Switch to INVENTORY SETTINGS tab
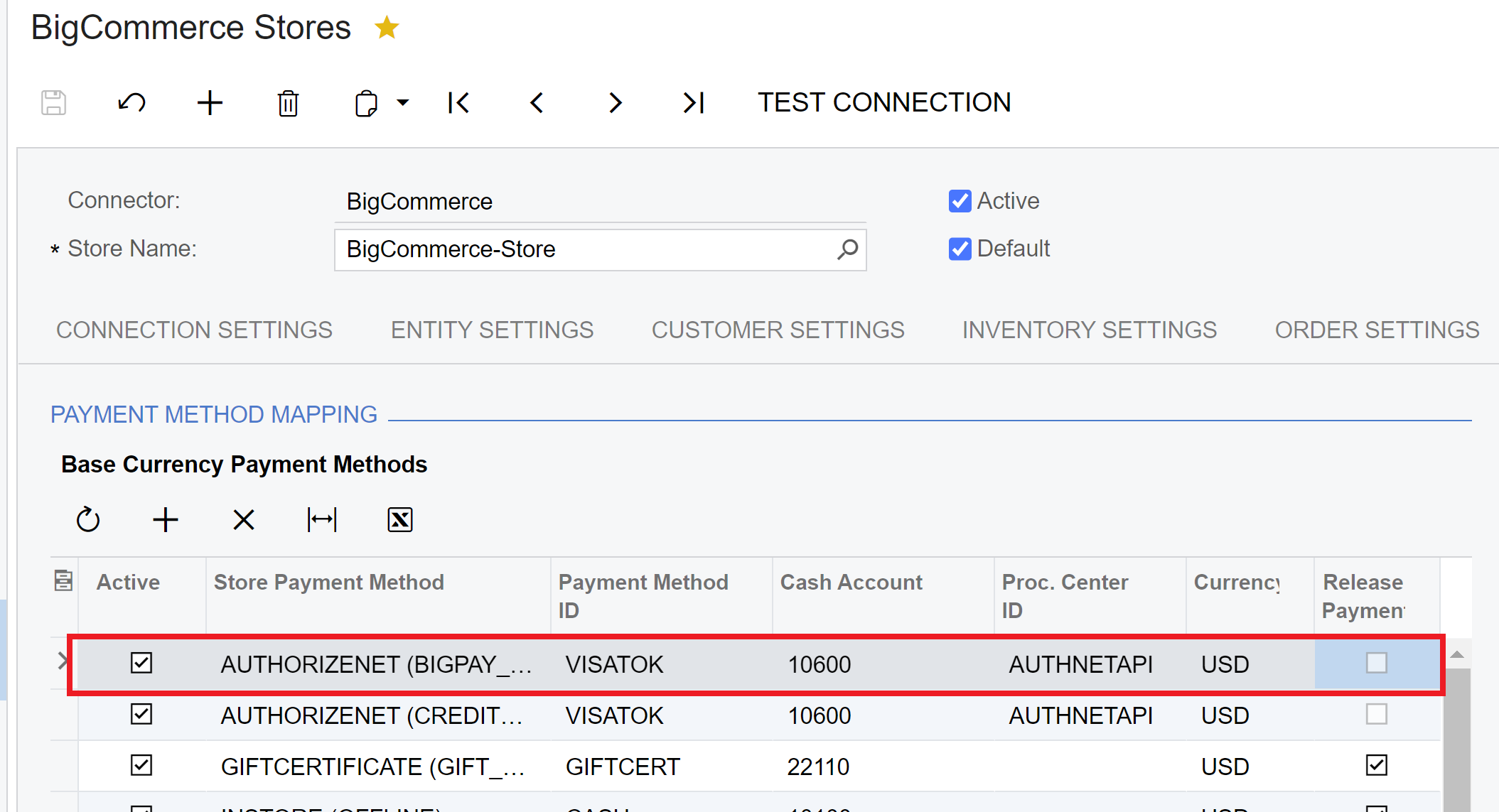 (x=1089, y=330)
